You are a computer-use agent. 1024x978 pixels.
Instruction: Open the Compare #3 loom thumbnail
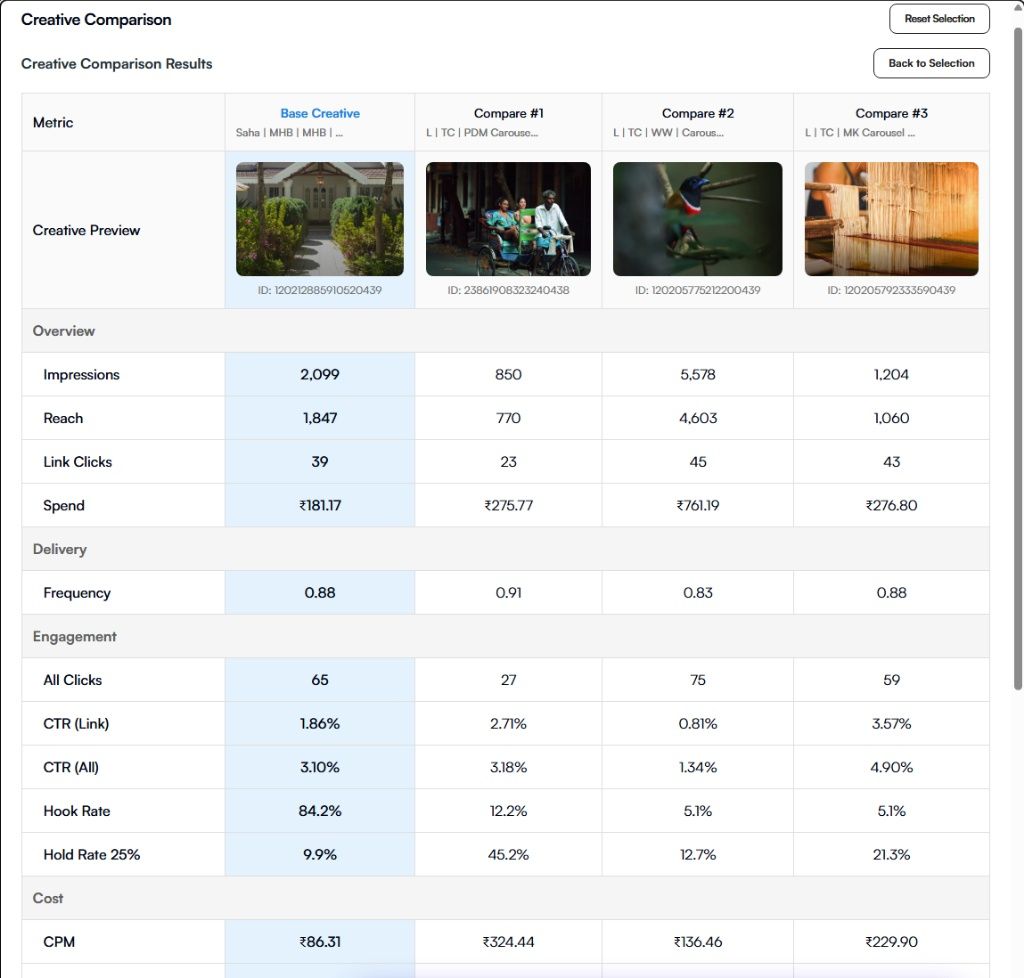coord(891,219)
